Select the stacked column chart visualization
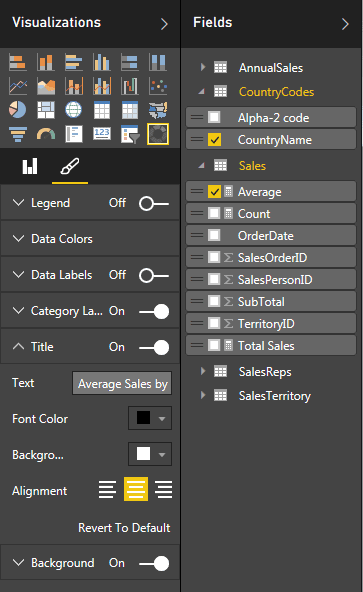 point(46,62)
